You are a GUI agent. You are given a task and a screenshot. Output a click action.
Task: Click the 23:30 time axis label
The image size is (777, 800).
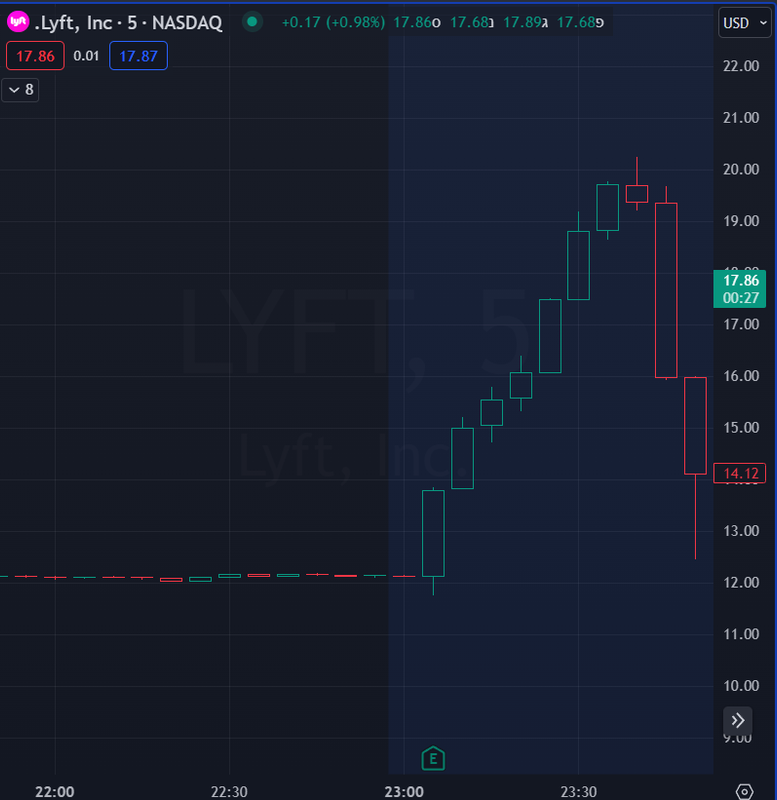(579, 791)
